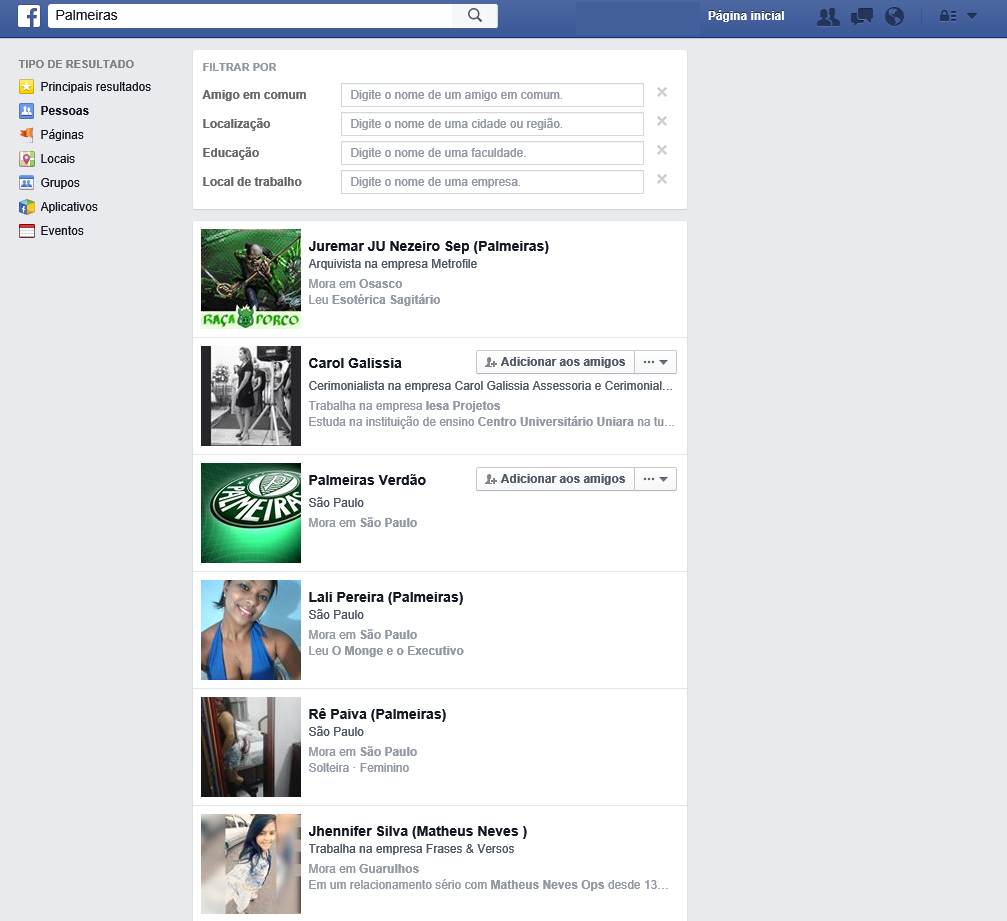Click São Paulo link under Lali Pereira

click(x=388, y=635)
